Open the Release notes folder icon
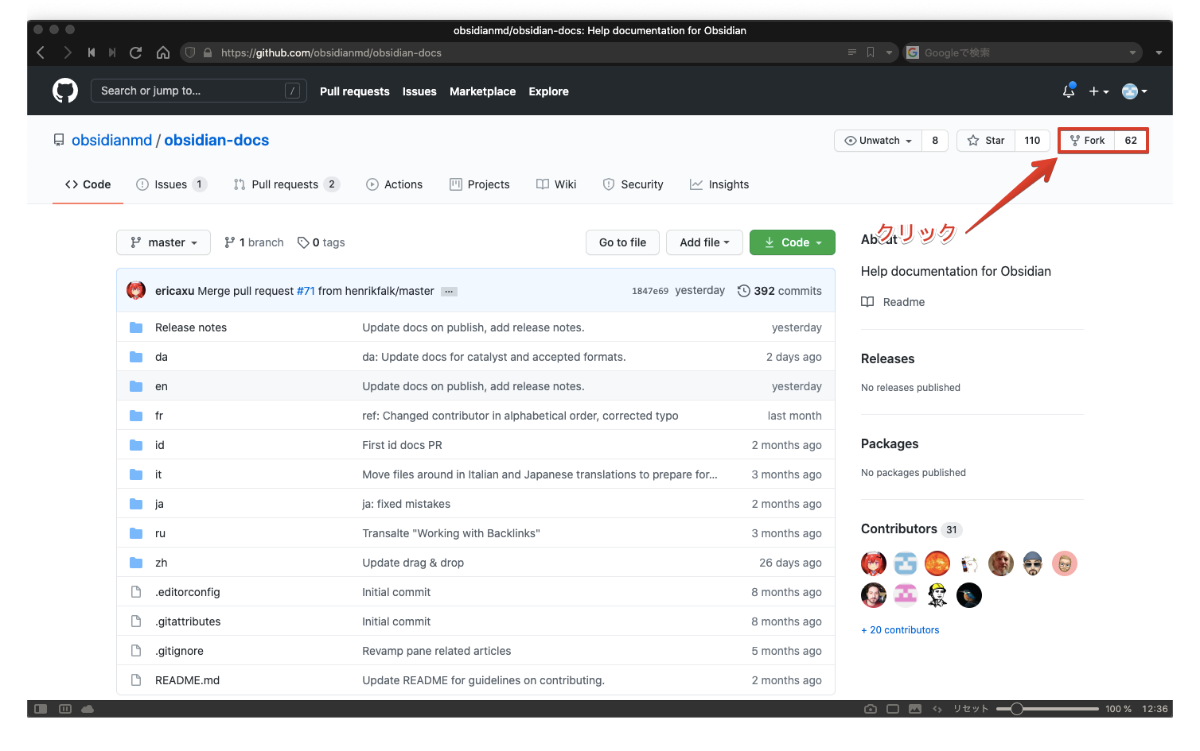 [136, 328]
